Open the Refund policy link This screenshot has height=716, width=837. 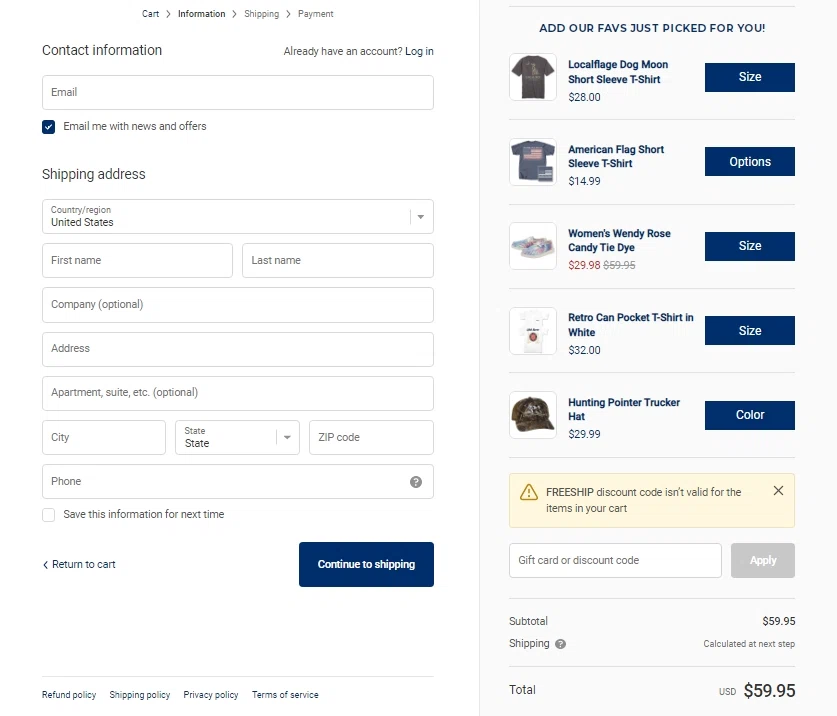click(x=69, y=695)
